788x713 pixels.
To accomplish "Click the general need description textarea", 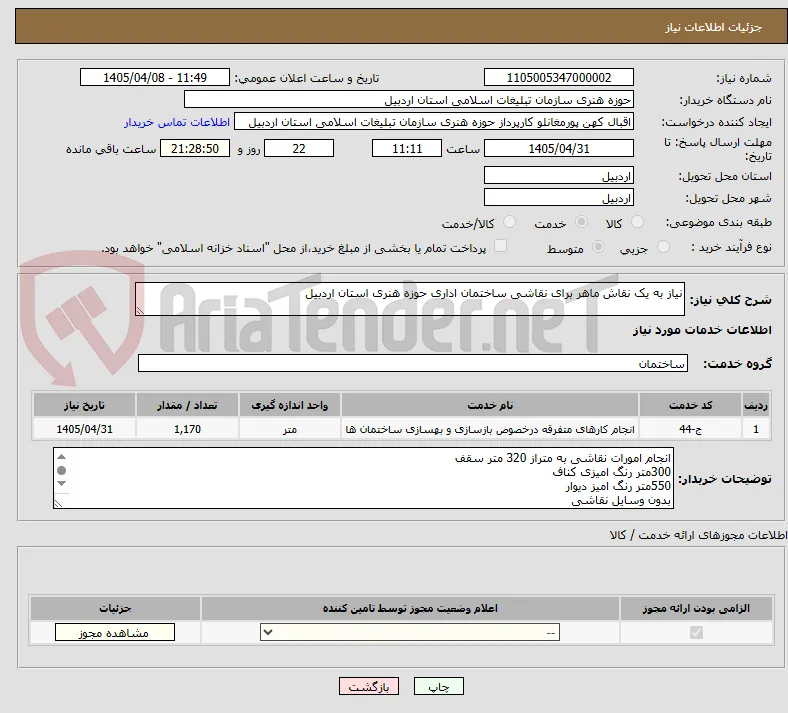I will coord(410,299).
